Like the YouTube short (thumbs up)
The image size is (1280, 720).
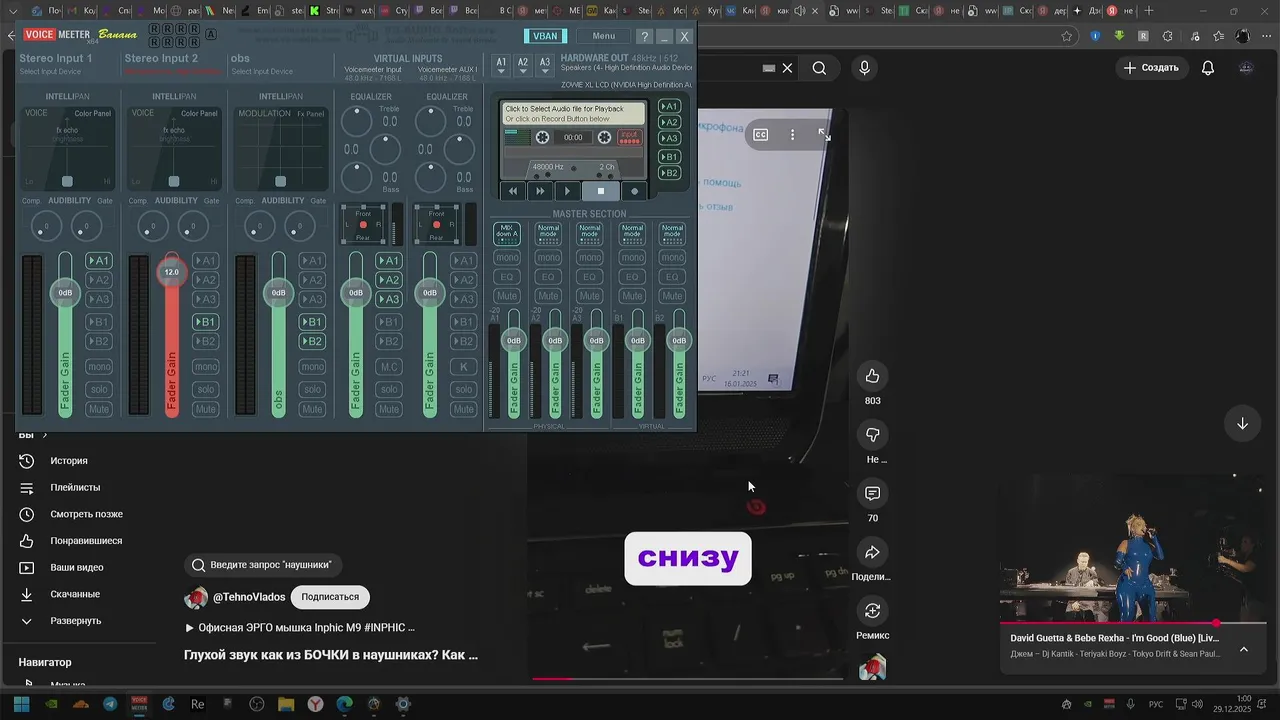(872, 376)
